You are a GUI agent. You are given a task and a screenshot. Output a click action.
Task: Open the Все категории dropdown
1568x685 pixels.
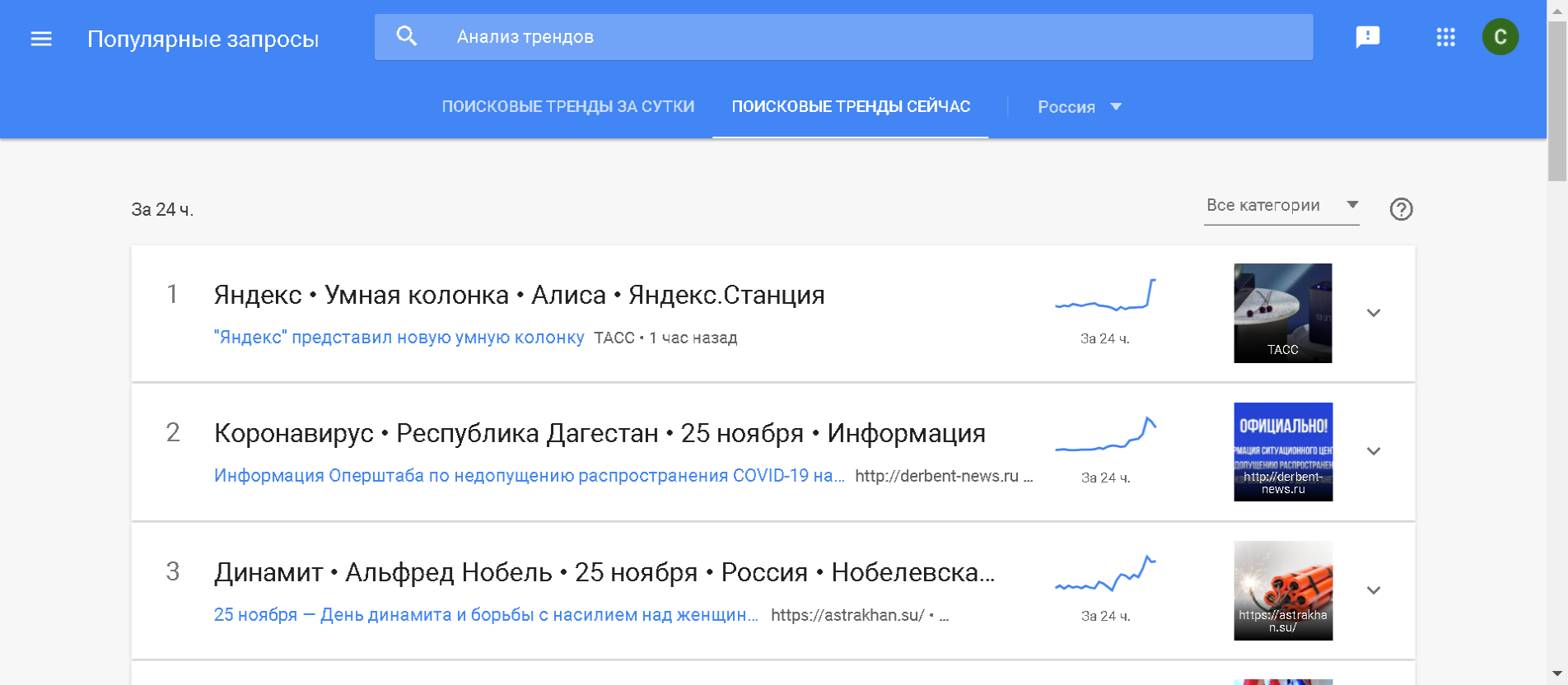pos(1281,206)
